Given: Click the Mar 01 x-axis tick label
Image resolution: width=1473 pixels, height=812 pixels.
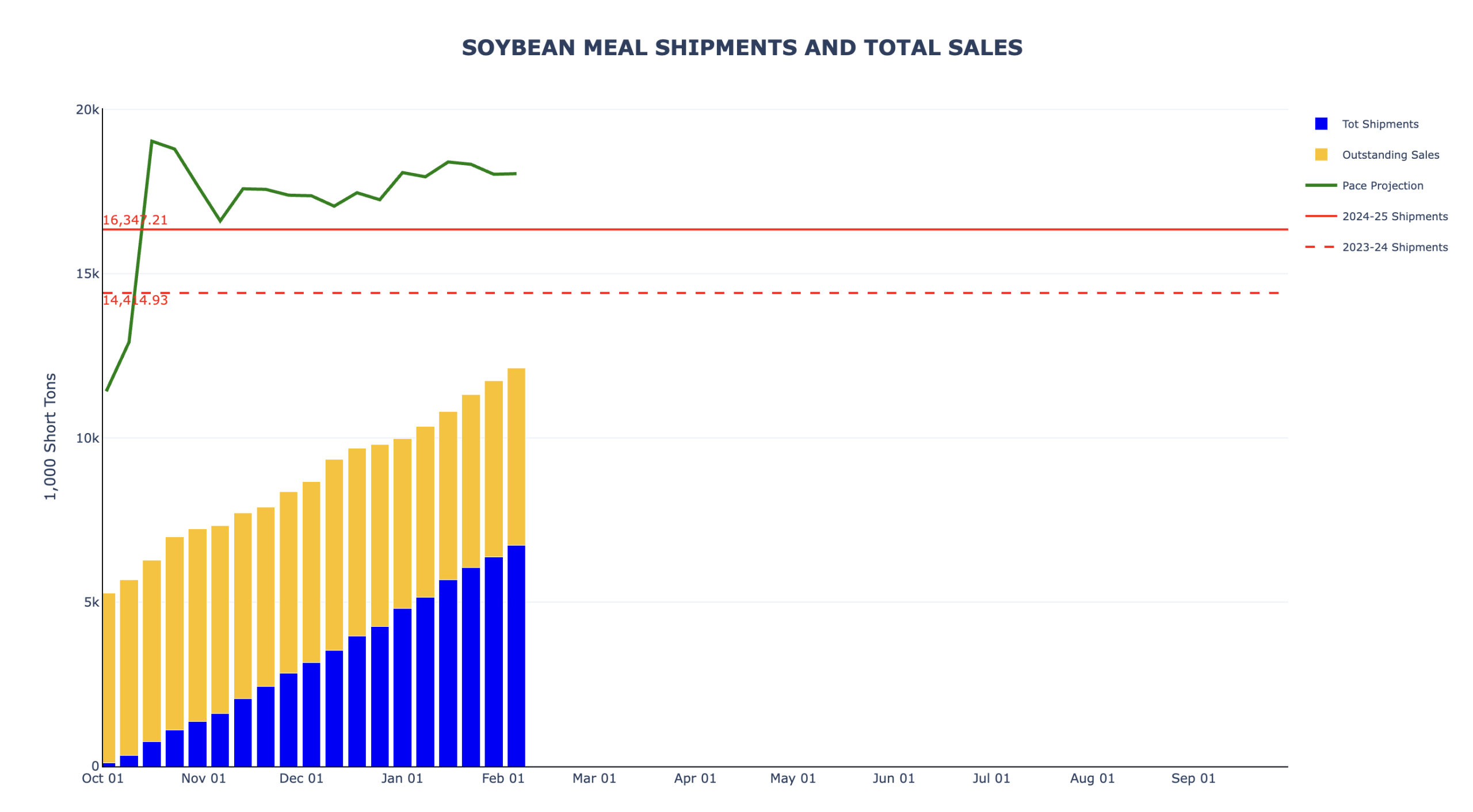Looking at the screenshot, I should [594, 778].
